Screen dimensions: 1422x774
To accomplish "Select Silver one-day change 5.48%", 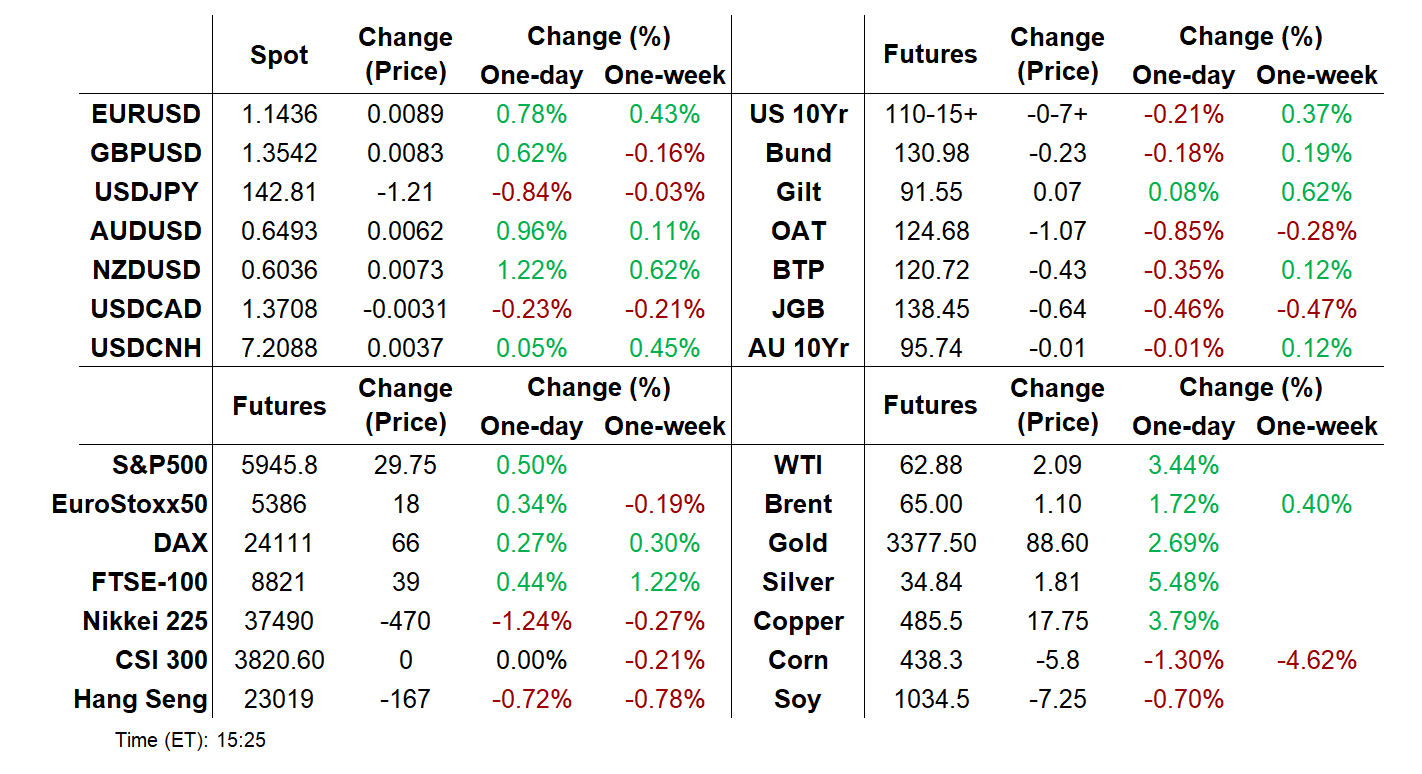I will pyautogui.click(x=1185, y=582).
